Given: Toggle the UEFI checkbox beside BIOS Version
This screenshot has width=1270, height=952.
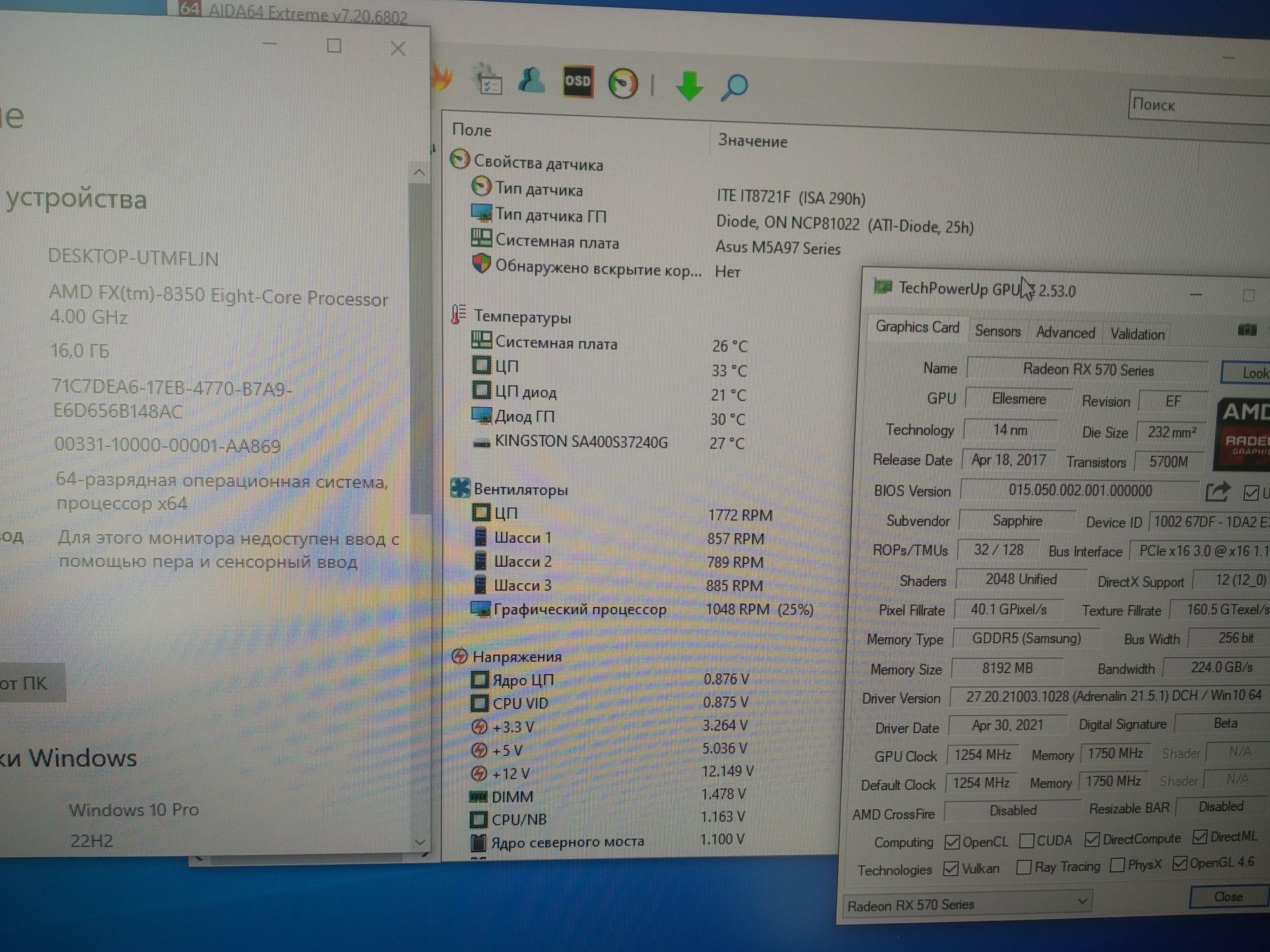Looking at the screenshot, I should (1251, 493).
